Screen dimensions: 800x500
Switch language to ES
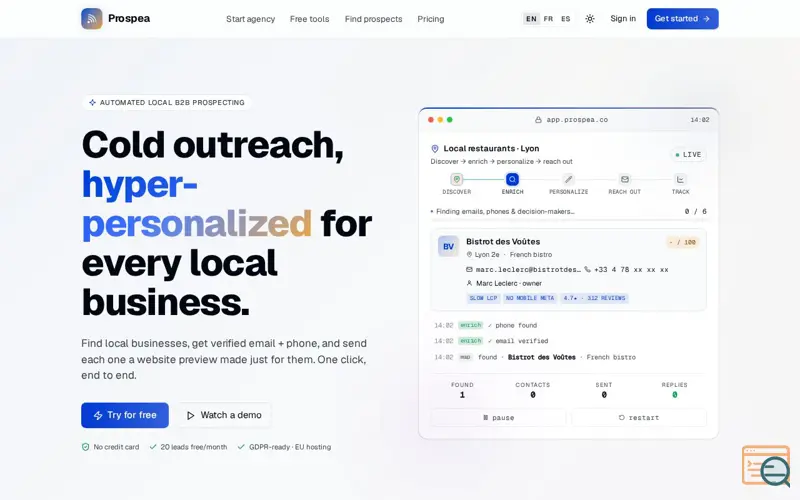[566, 19]
